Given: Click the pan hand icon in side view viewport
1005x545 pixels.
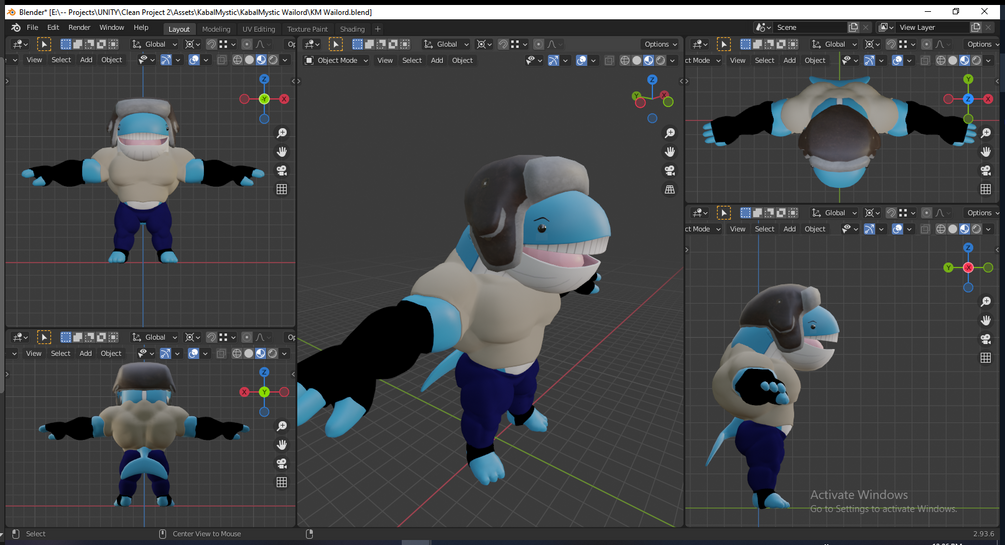Looking at the screenshot, I should coord(986,321).
